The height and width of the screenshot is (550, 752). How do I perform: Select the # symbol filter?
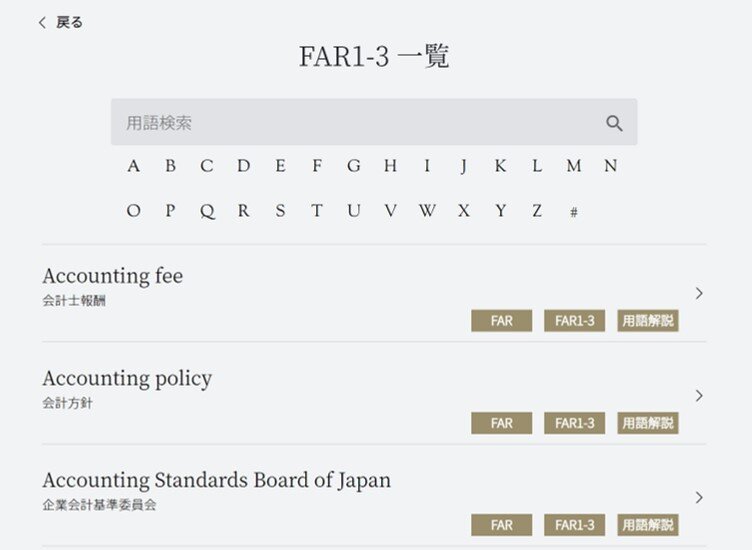(573, 212)
